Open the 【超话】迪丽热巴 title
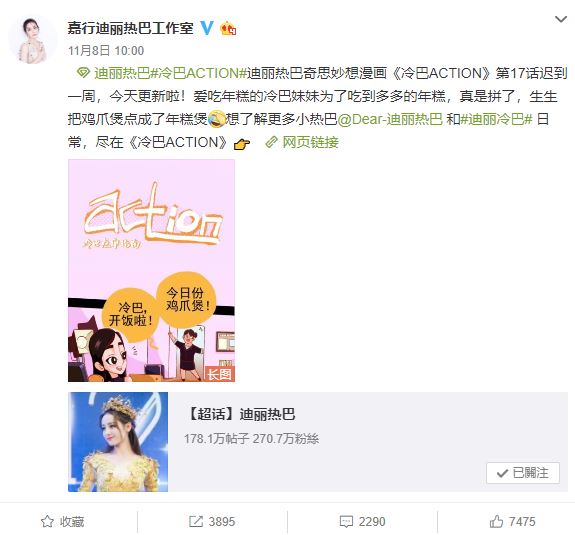Screen dimensions: 575x535 point(241,414)
